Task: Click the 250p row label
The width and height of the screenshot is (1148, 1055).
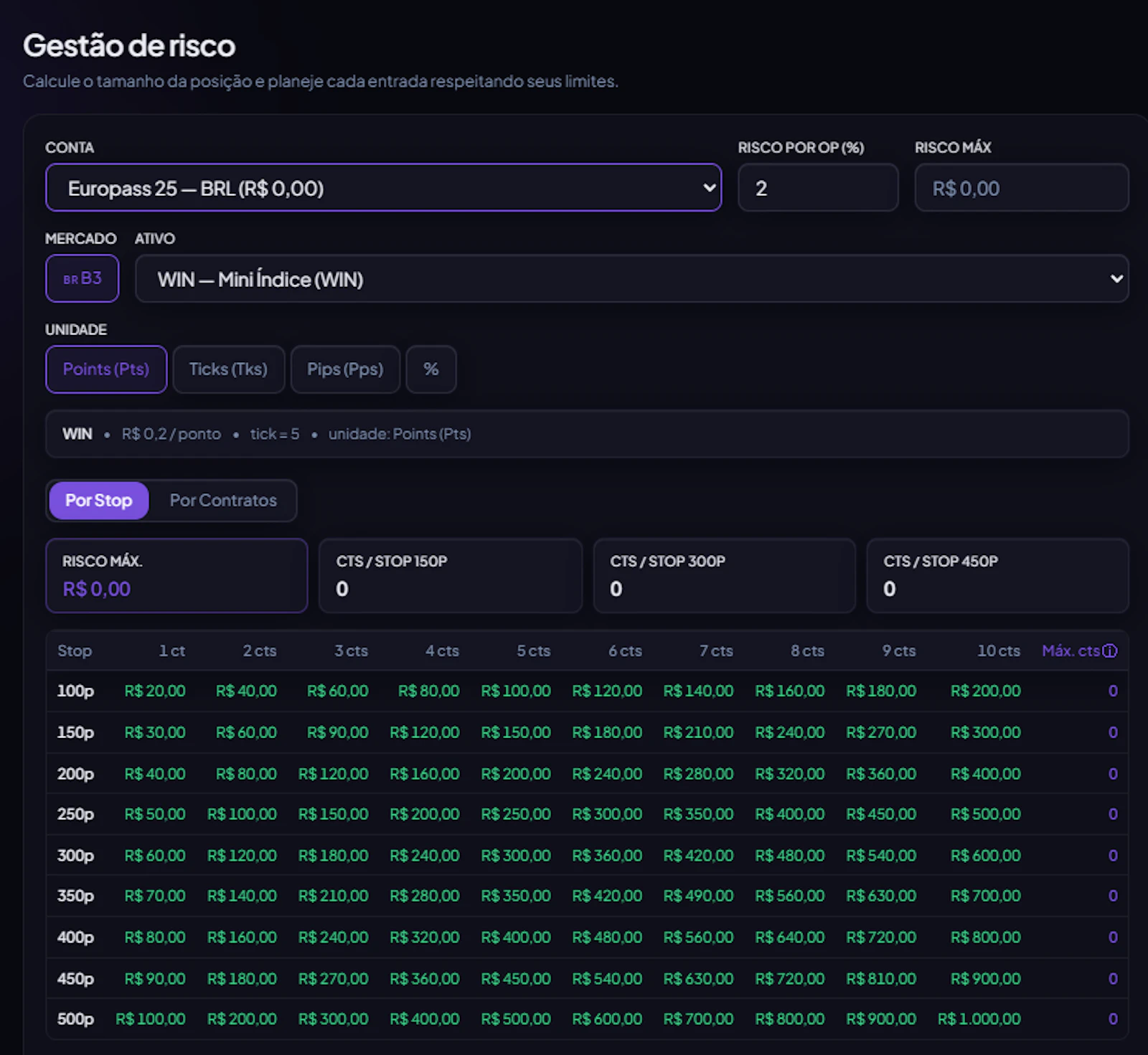Action: pos(75,815)
